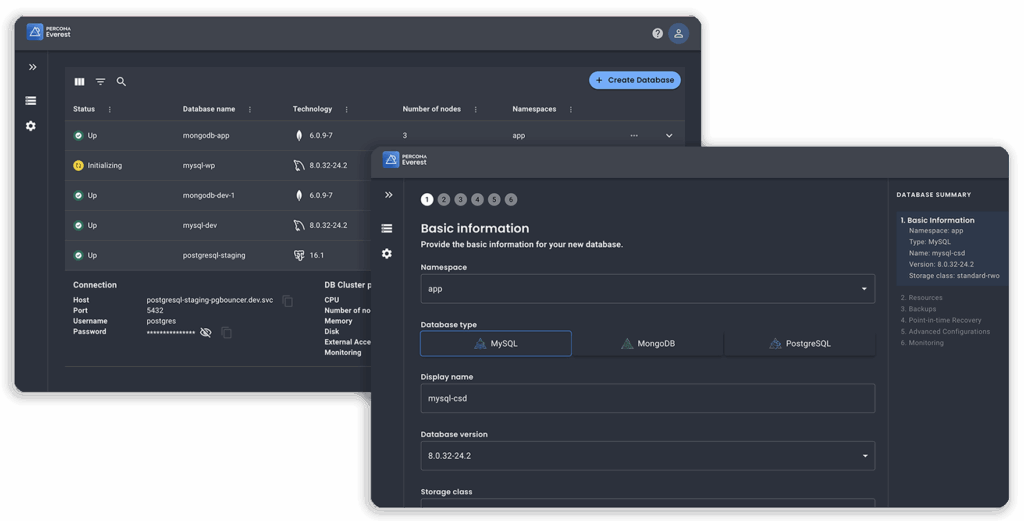
Task: Click the Create Database button
Action: (635, 80)
